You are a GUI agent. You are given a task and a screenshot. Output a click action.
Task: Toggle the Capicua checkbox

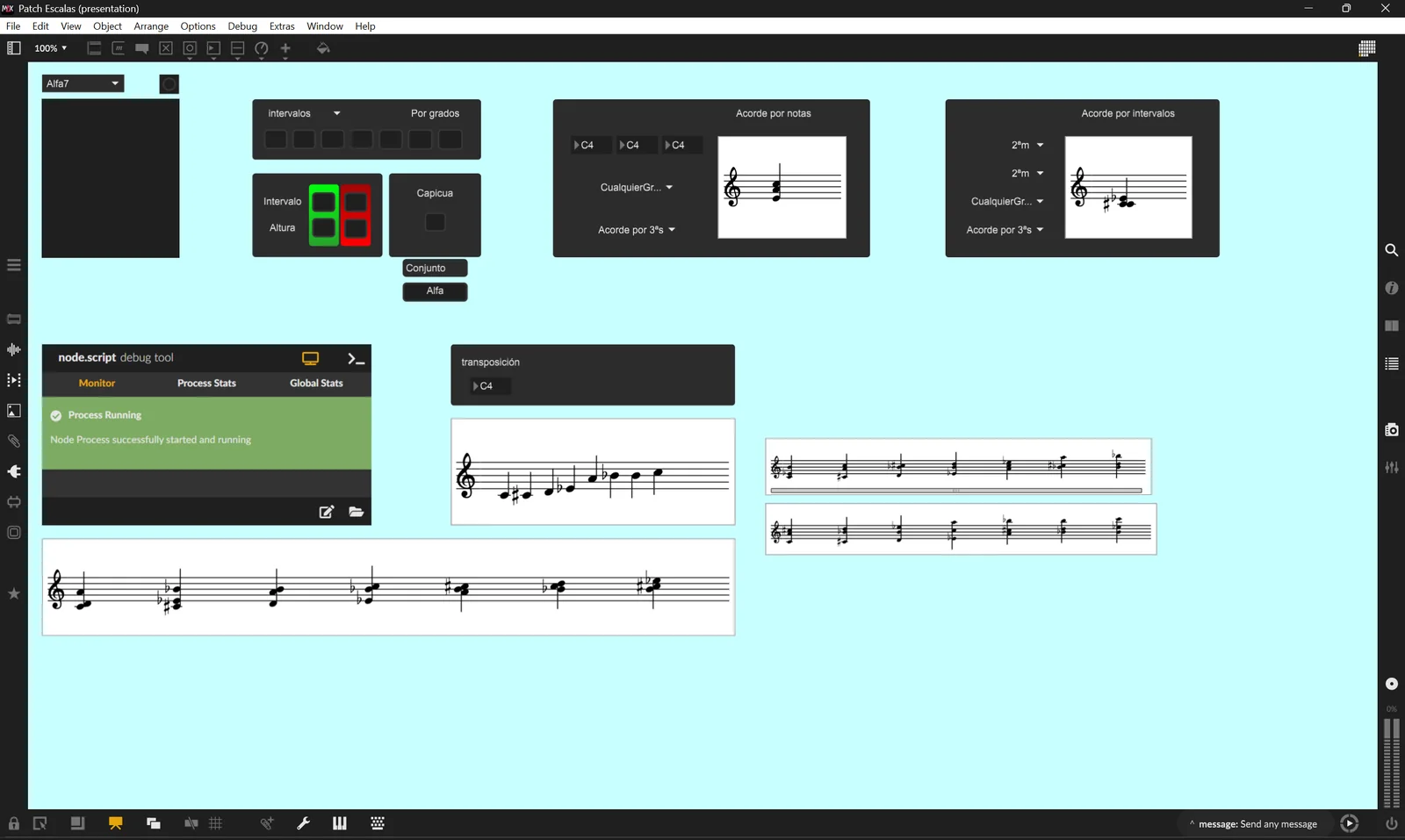click(x=435, y=222)
